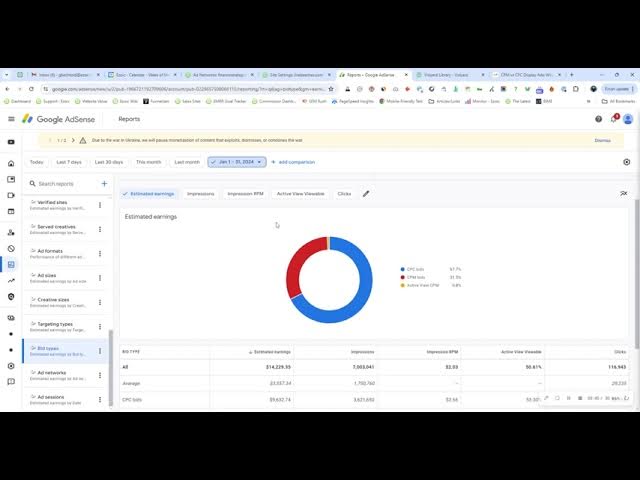
Task: Select the Today date range
Action: 36,162
